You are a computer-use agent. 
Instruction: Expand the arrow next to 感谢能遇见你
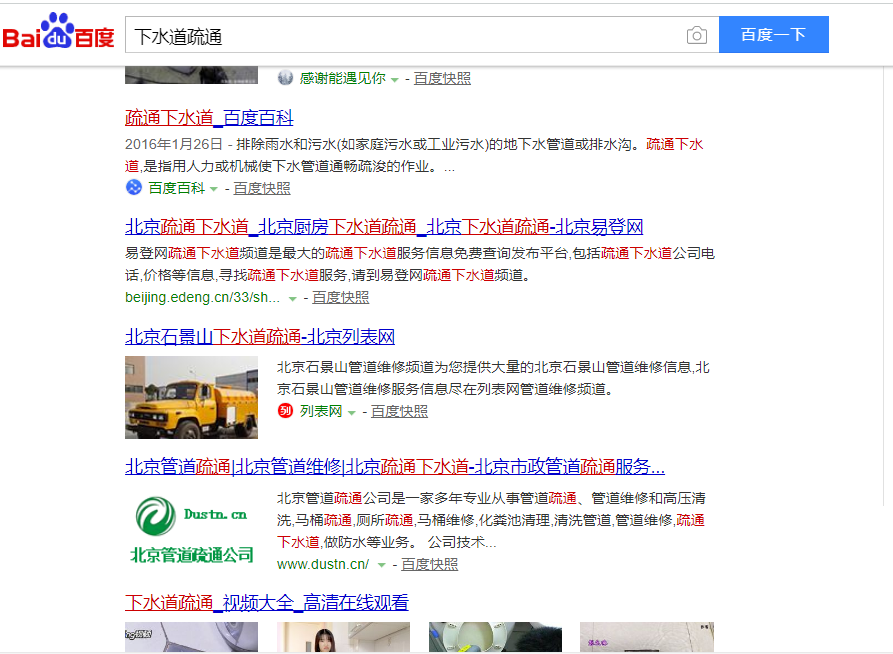pos(394,79)
